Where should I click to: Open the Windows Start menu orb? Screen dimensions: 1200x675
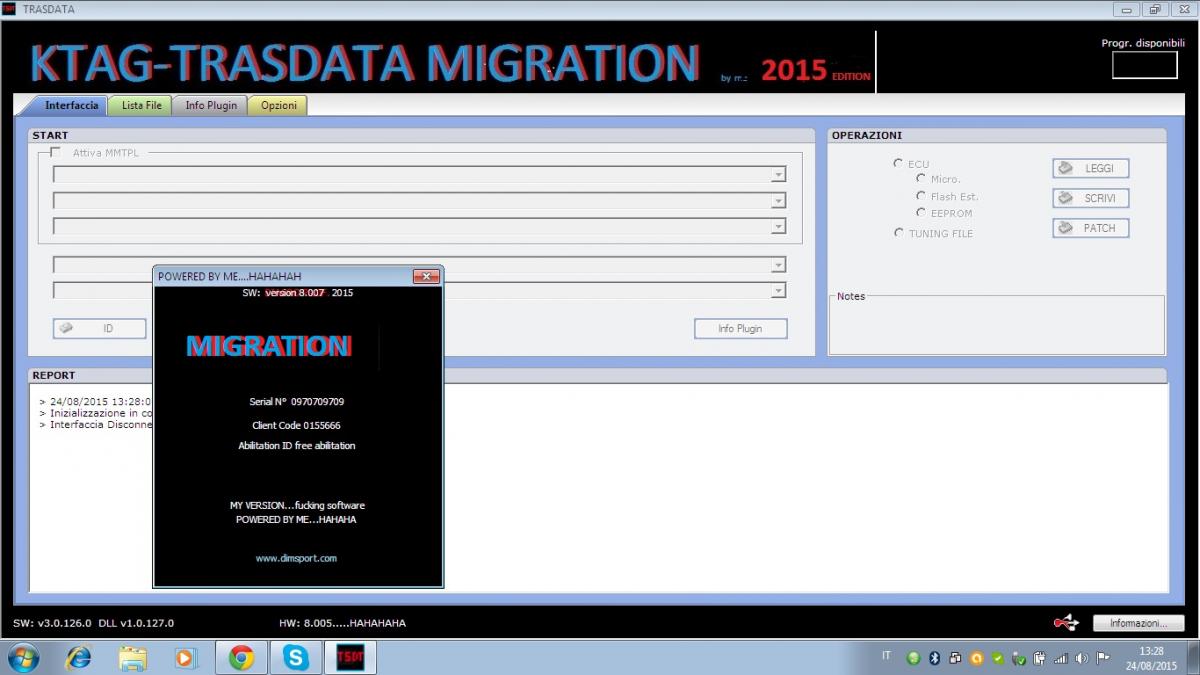point(22,657)
